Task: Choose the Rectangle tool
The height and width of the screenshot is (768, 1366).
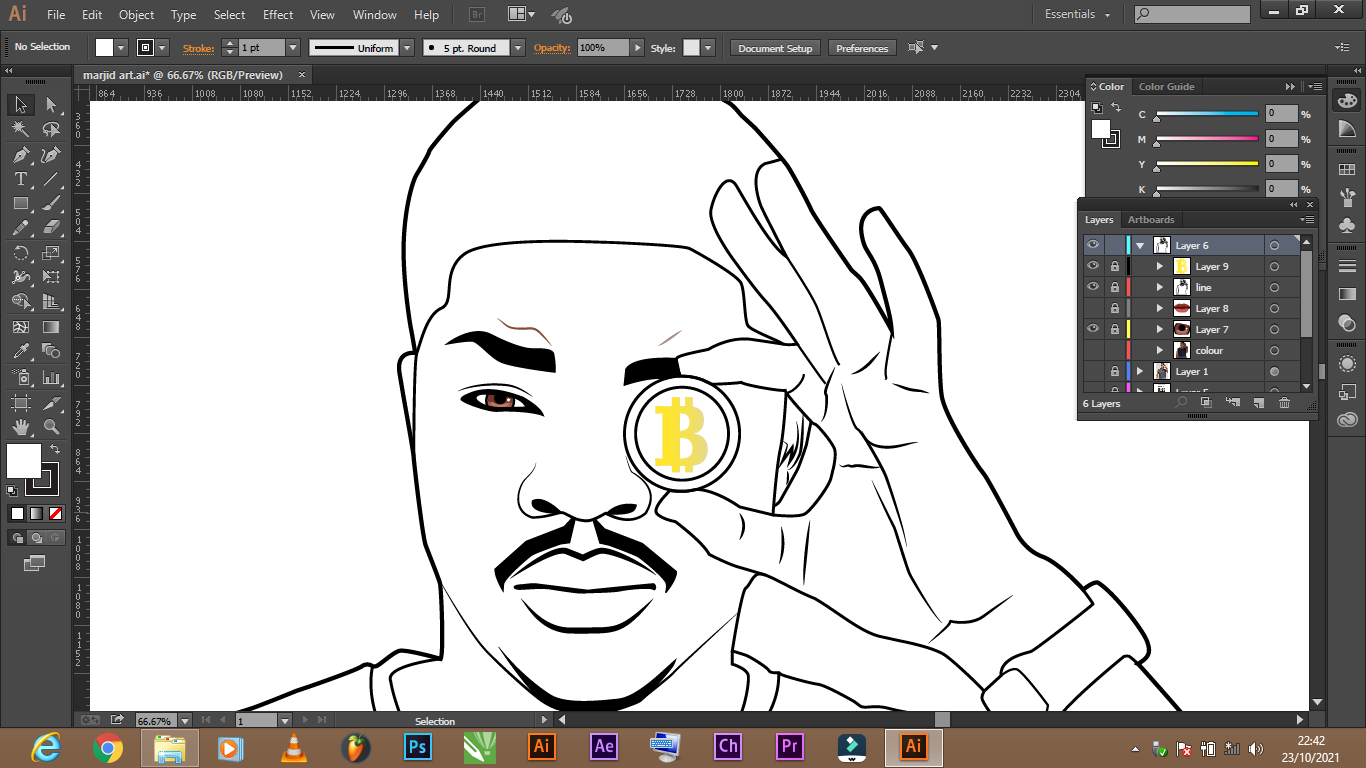Action: (x=20, y=204)
